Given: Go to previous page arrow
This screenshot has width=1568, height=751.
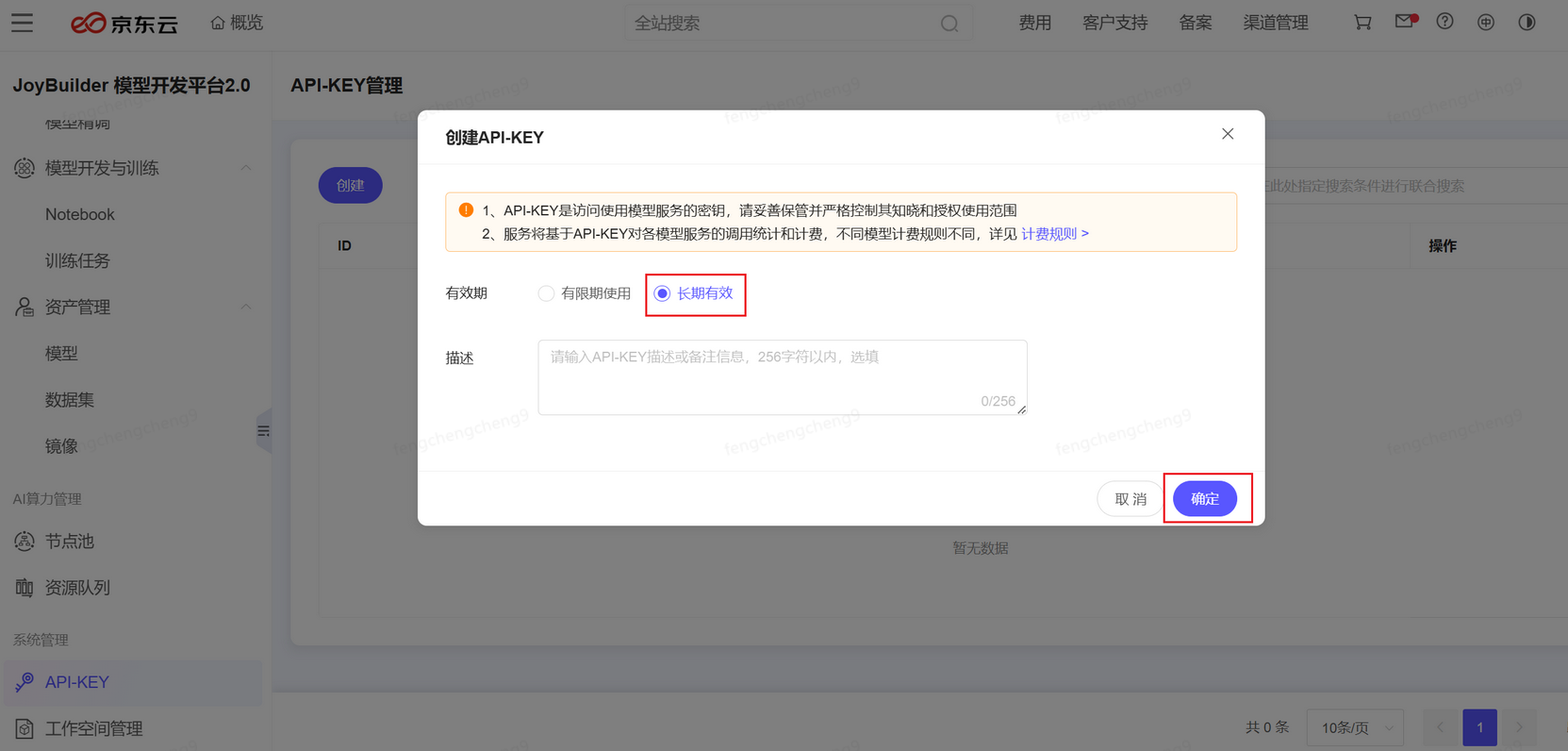Looking at the screenshot, I should point(1441,727).
